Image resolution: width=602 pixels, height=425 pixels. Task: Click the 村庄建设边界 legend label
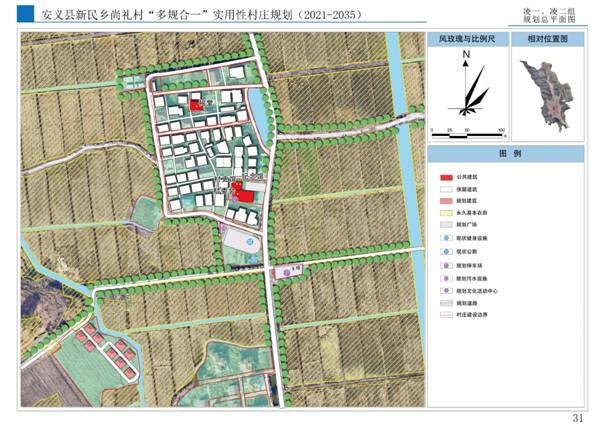(x=472, y=315)
